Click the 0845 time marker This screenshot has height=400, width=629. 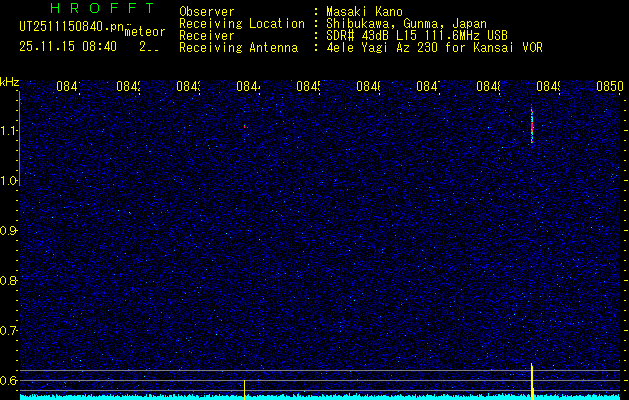(308, 86)
